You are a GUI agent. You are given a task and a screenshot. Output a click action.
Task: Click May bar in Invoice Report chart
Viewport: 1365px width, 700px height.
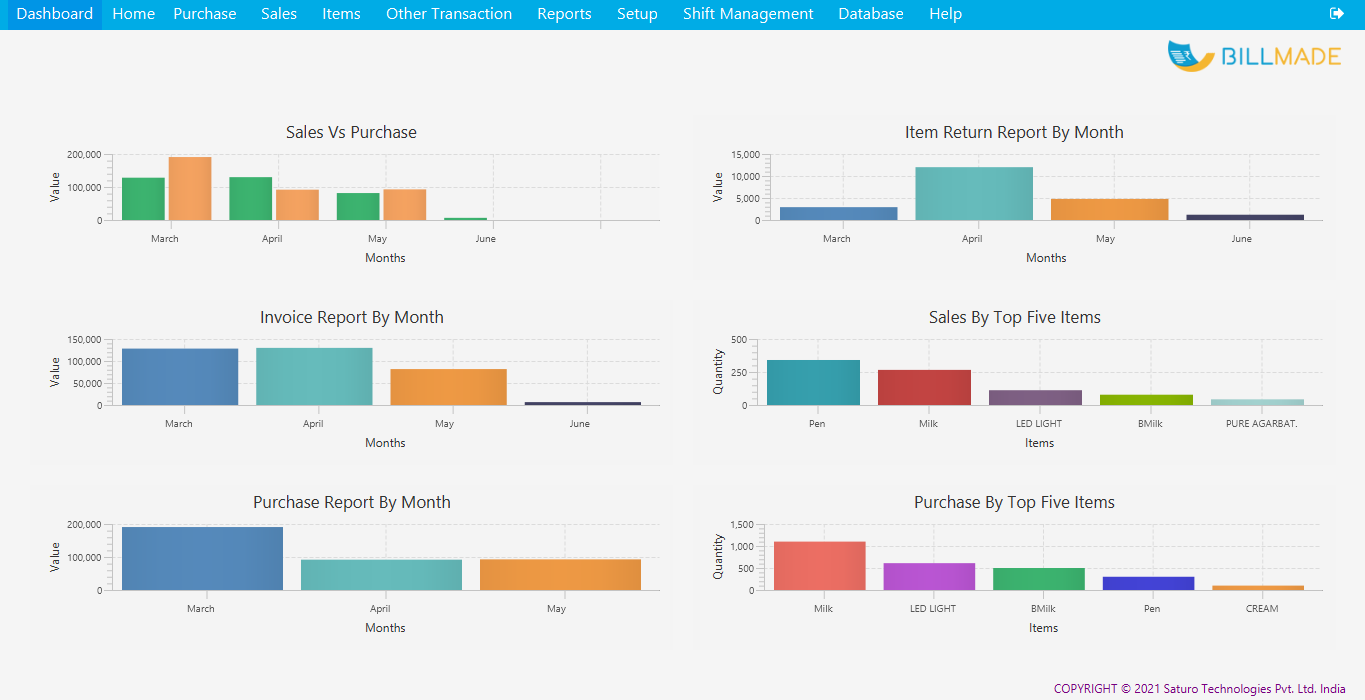(448, 387)
